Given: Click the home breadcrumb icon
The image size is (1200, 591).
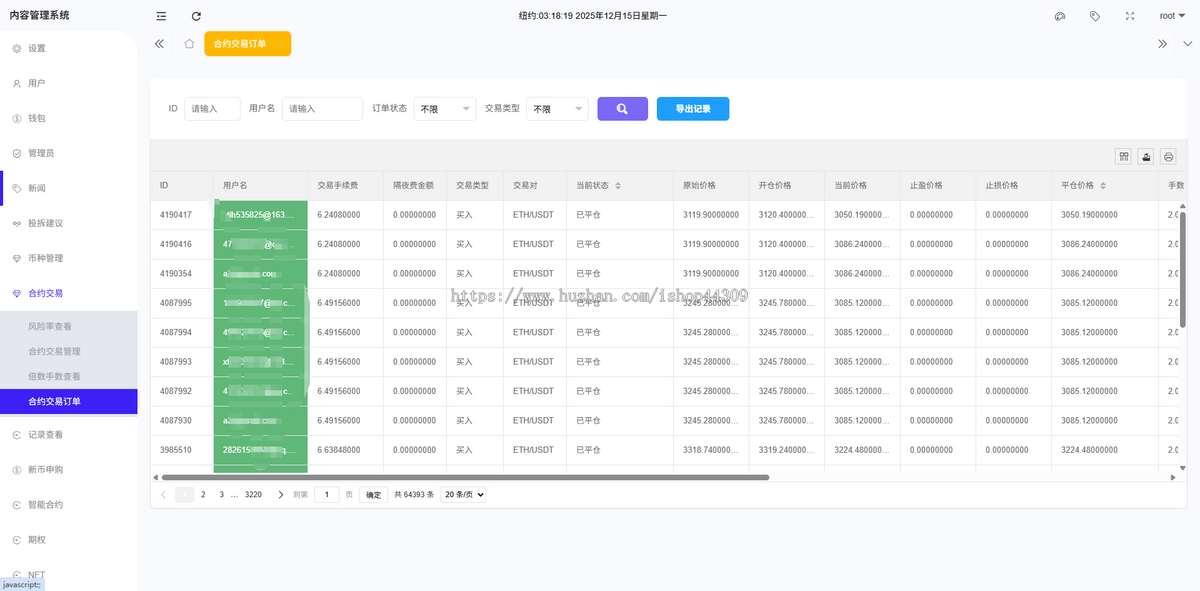Looking at the screenshot, I should click(x=187, y=43).
